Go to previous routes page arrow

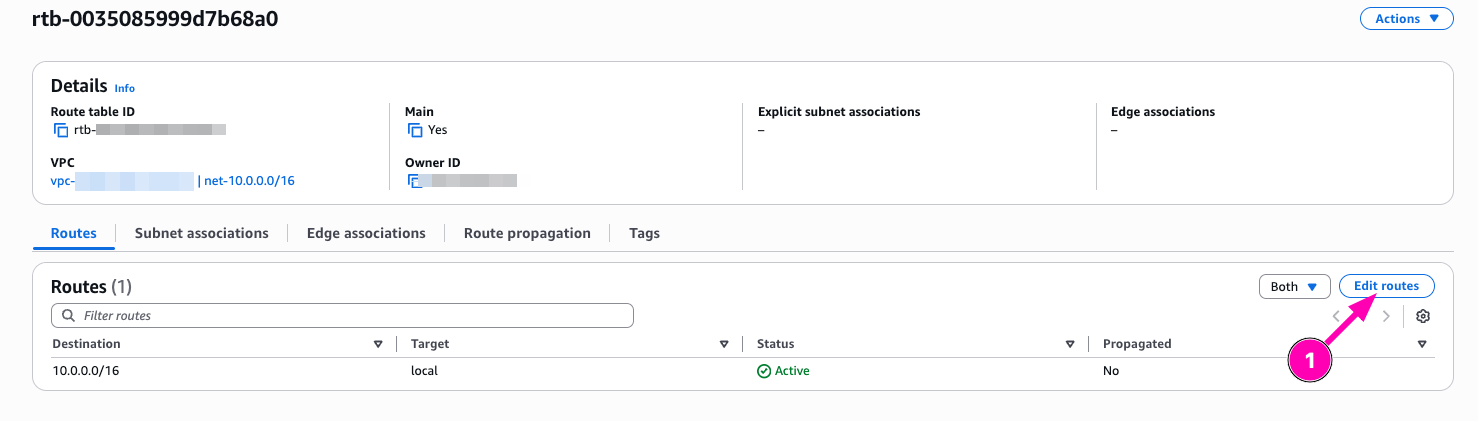(1336, 316)
